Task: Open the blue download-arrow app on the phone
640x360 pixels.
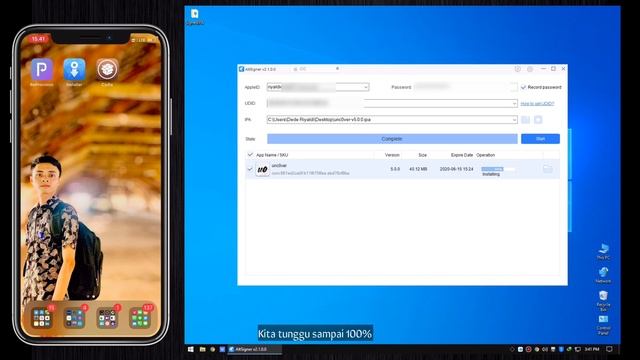Action: (74, 69)
